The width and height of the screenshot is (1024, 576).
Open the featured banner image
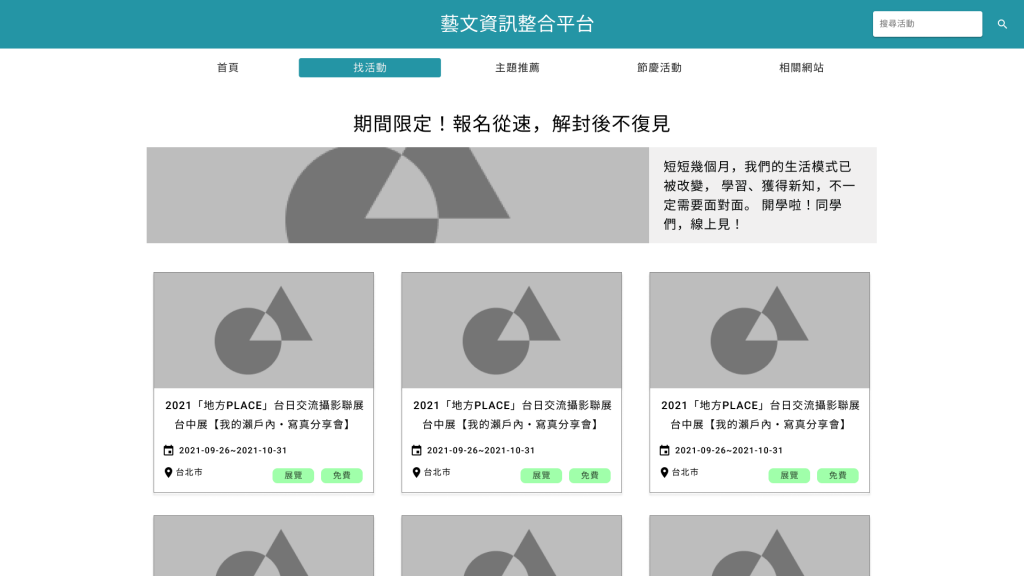click(398, 195)
